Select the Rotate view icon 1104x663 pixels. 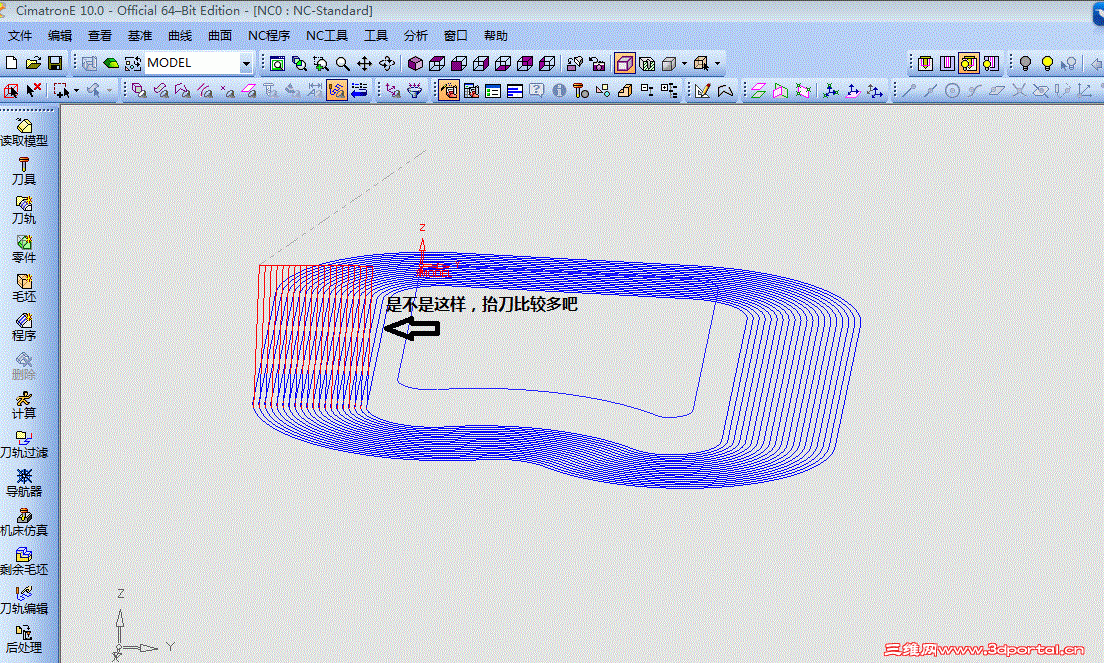pos(387,63)
